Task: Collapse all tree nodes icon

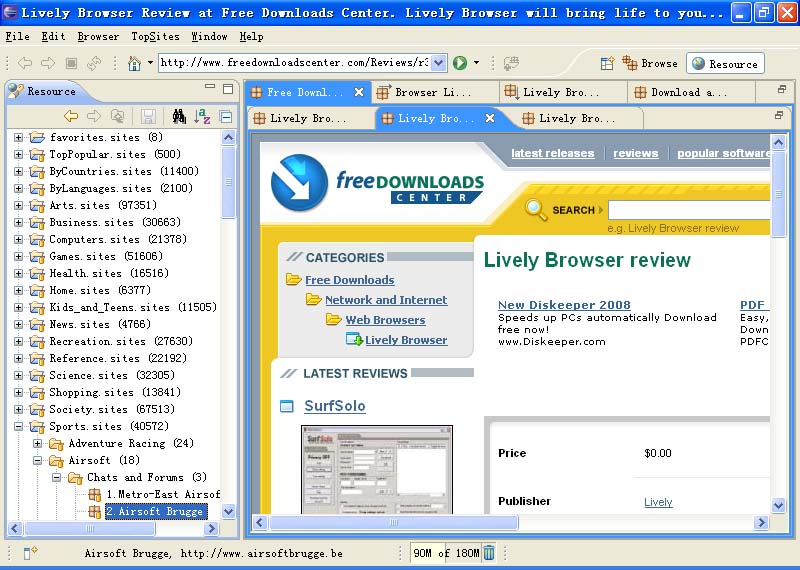Action: [226, 117]
